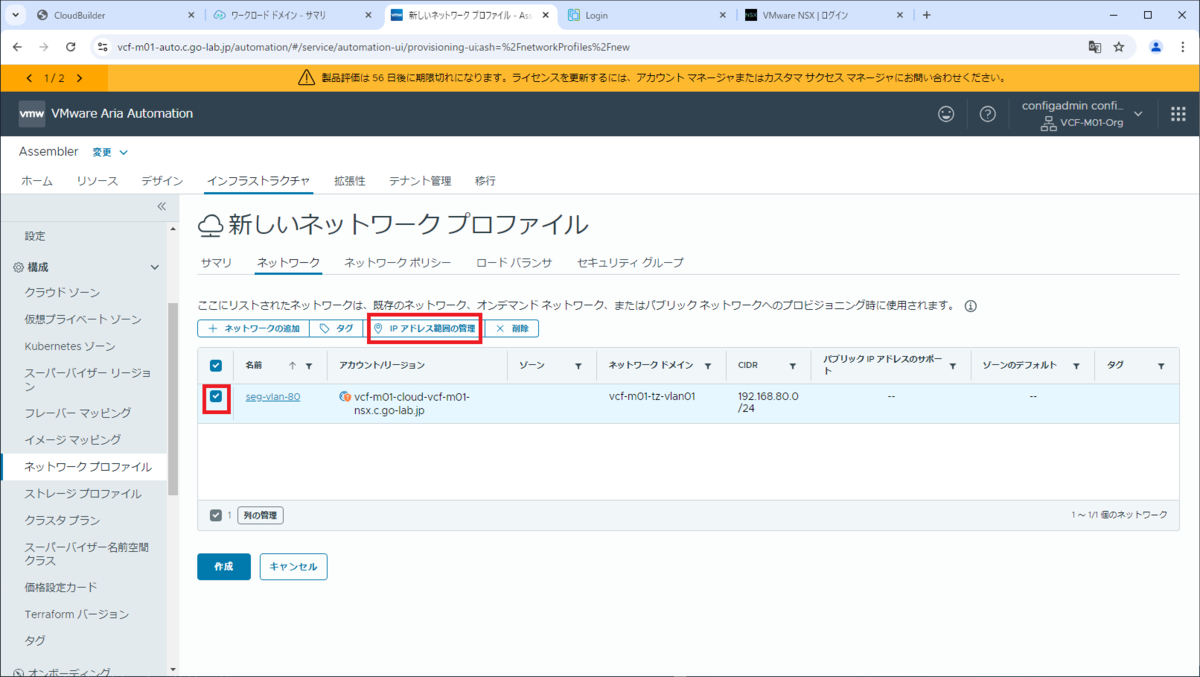The height and width of the screenshot is (677, 1200).
Task: Open the テナント管理 menu
Action: point(420,181)
